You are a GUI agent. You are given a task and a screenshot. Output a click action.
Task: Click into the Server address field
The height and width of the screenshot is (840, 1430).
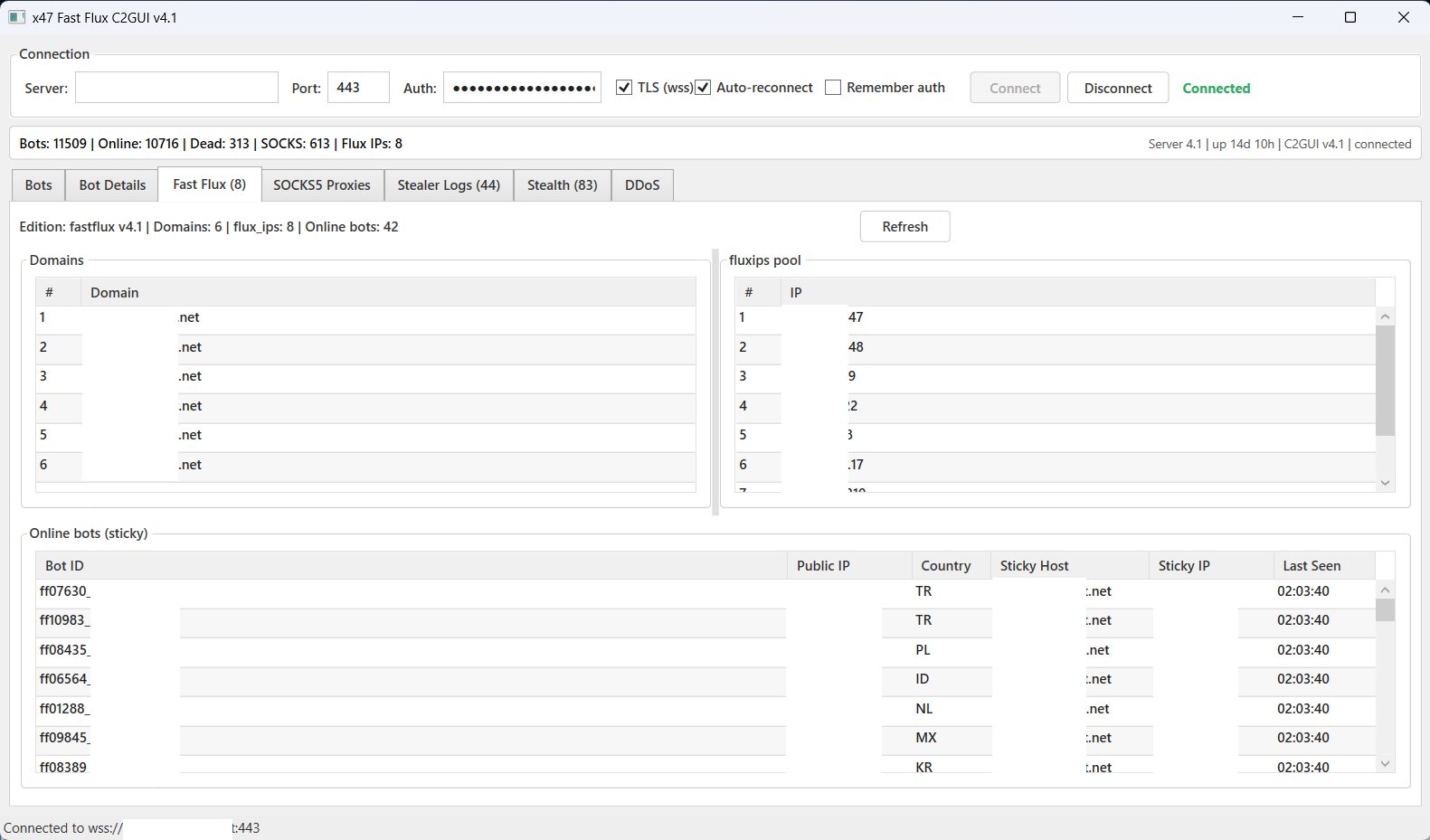[176, 88]
